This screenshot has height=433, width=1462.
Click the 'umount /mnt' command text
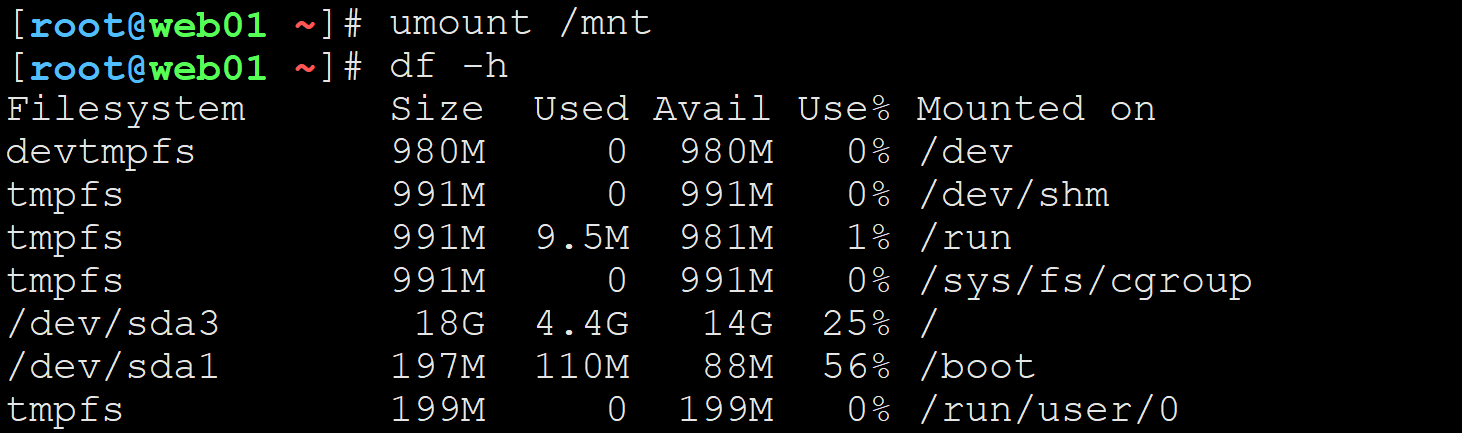coord(521,23)
